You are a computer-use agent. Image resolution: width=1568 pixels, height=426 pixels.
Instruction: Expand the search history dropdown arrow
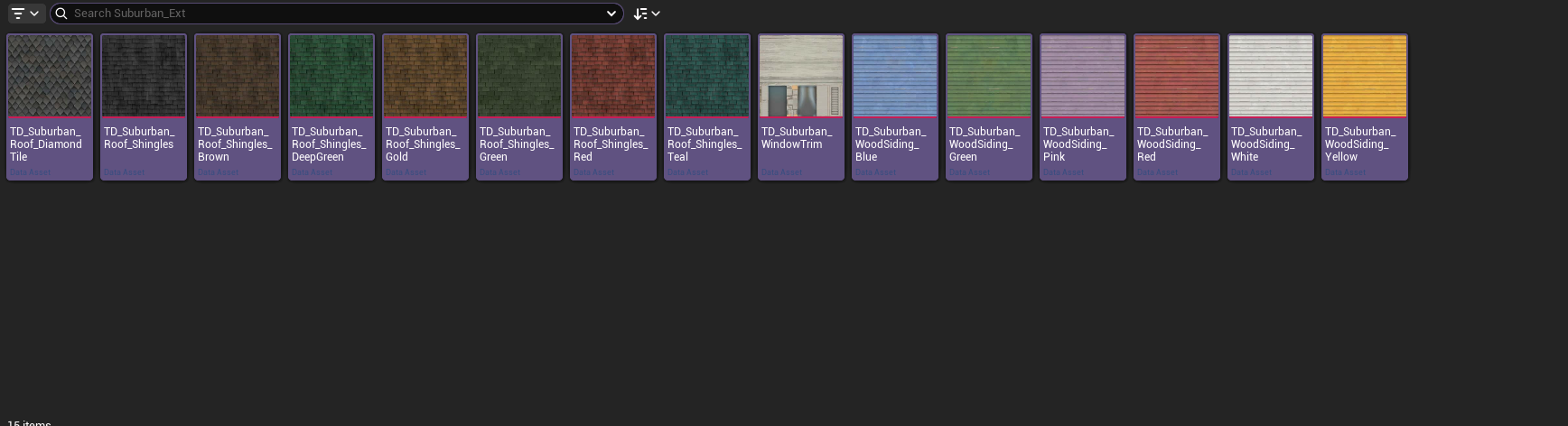(611, 14)
